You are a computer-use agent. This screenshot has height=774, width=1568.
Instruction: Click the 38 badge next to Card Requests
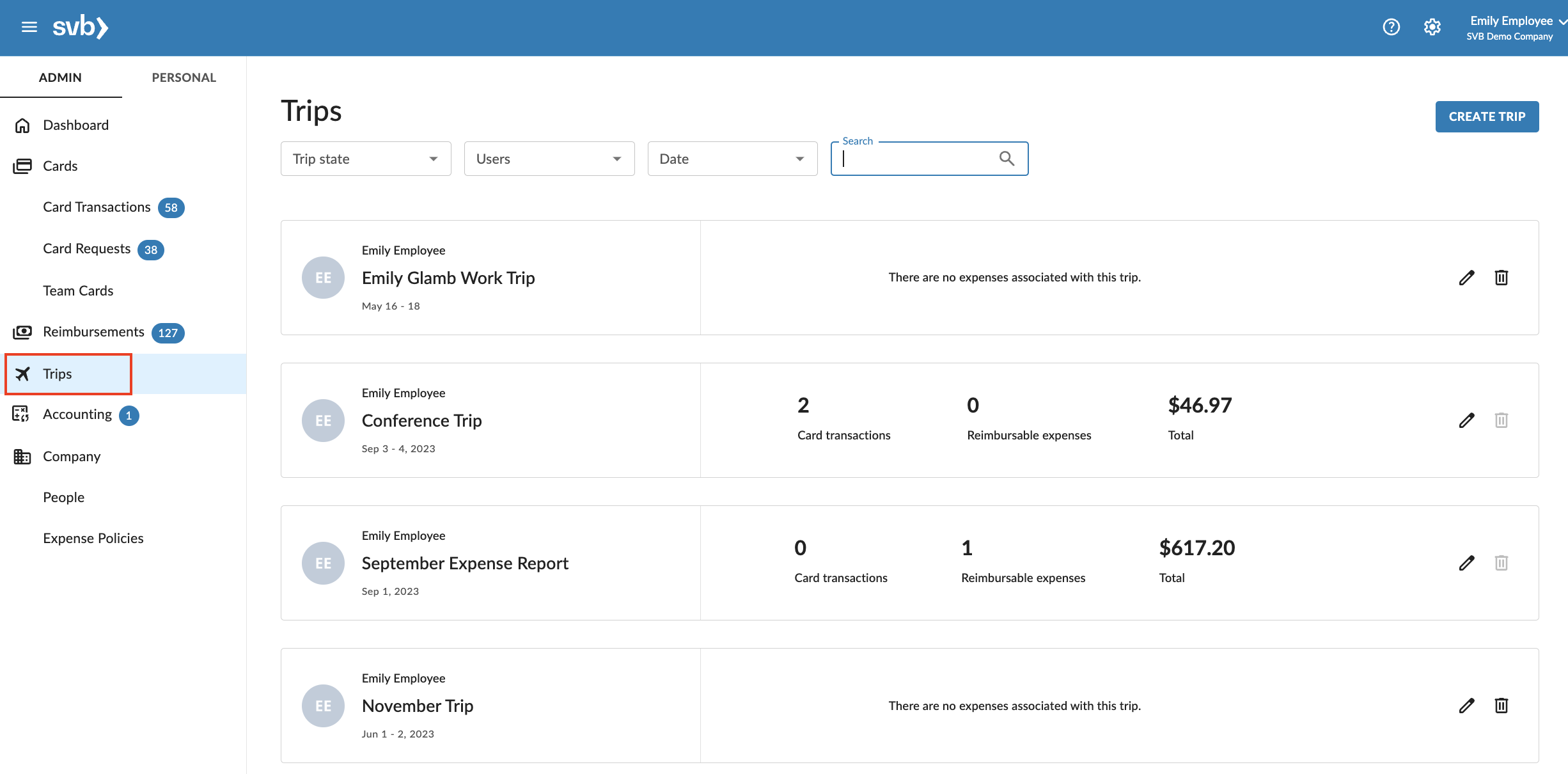pyautogui.click(x=151, y=250)
